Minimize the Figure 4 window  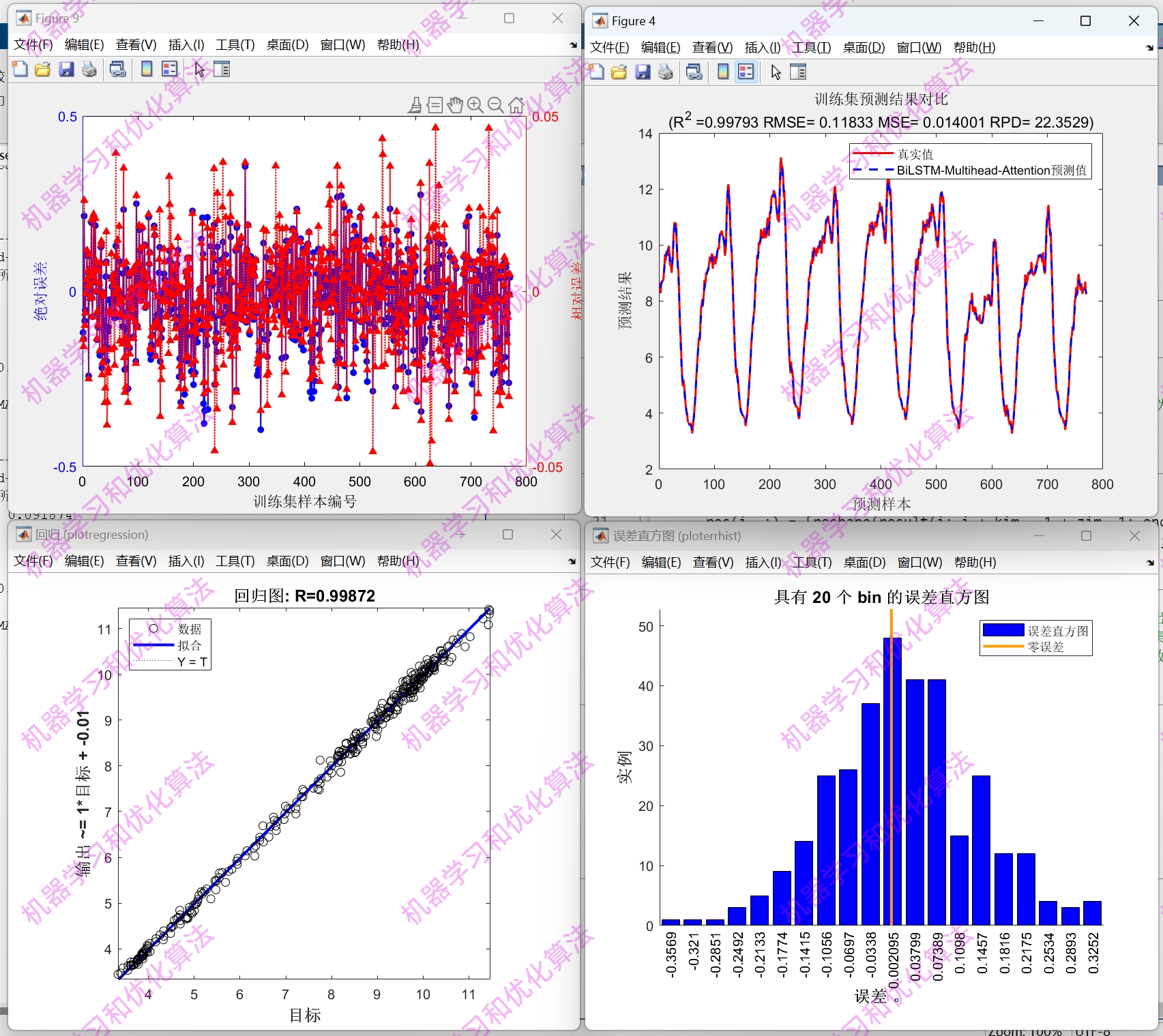[x=1039, y=21]
